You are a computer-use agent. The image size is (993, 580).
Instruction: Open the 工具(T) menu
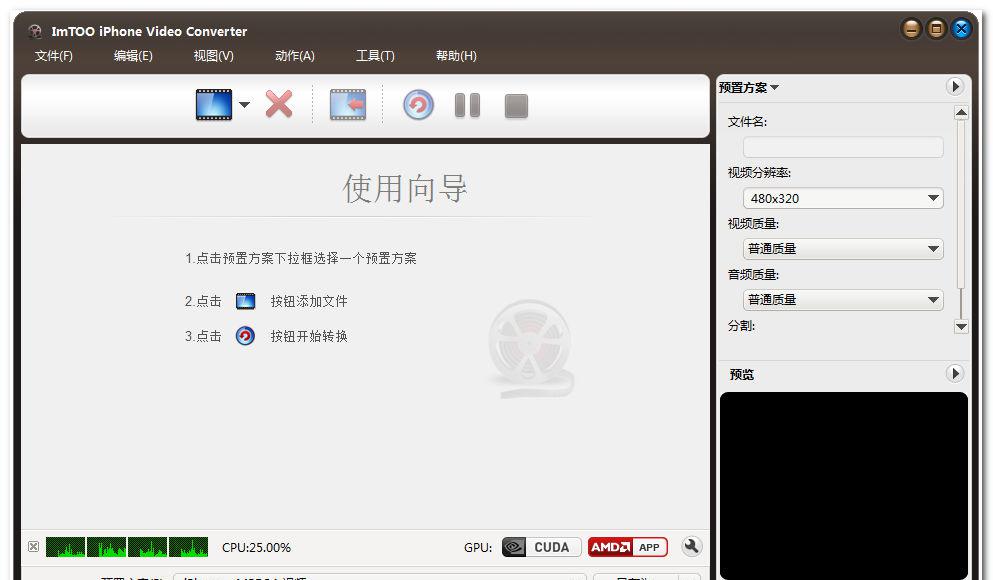(x=375, y=56)
